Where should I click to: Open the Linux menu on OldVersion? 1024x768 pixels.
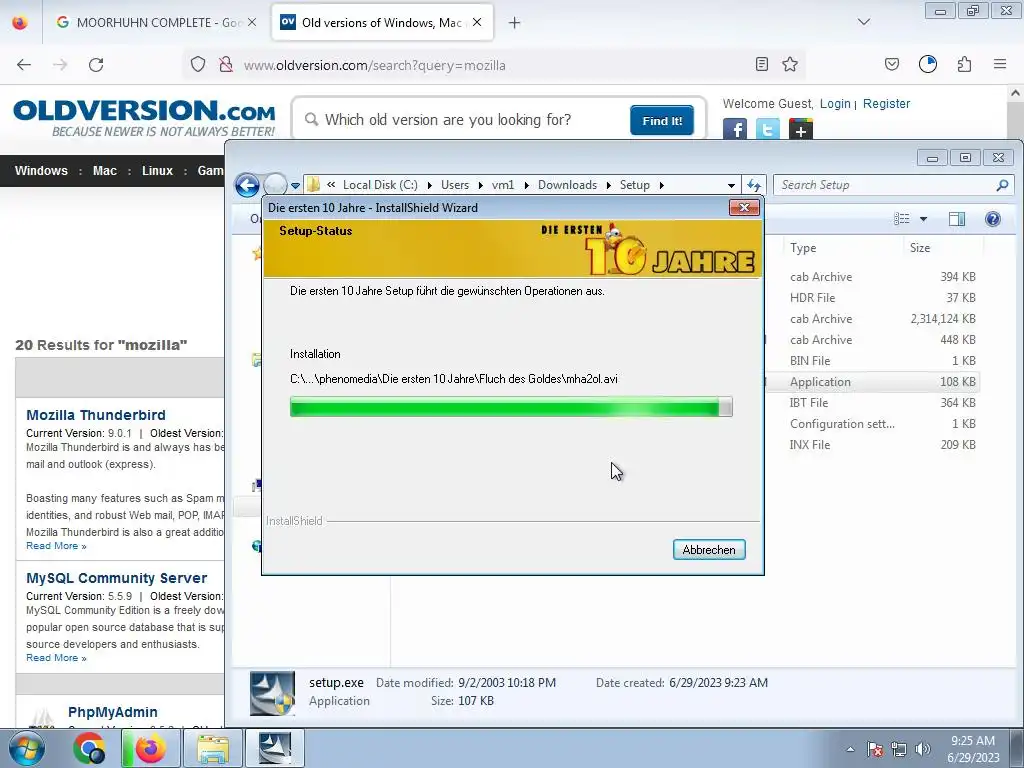[x=157, y=171]
